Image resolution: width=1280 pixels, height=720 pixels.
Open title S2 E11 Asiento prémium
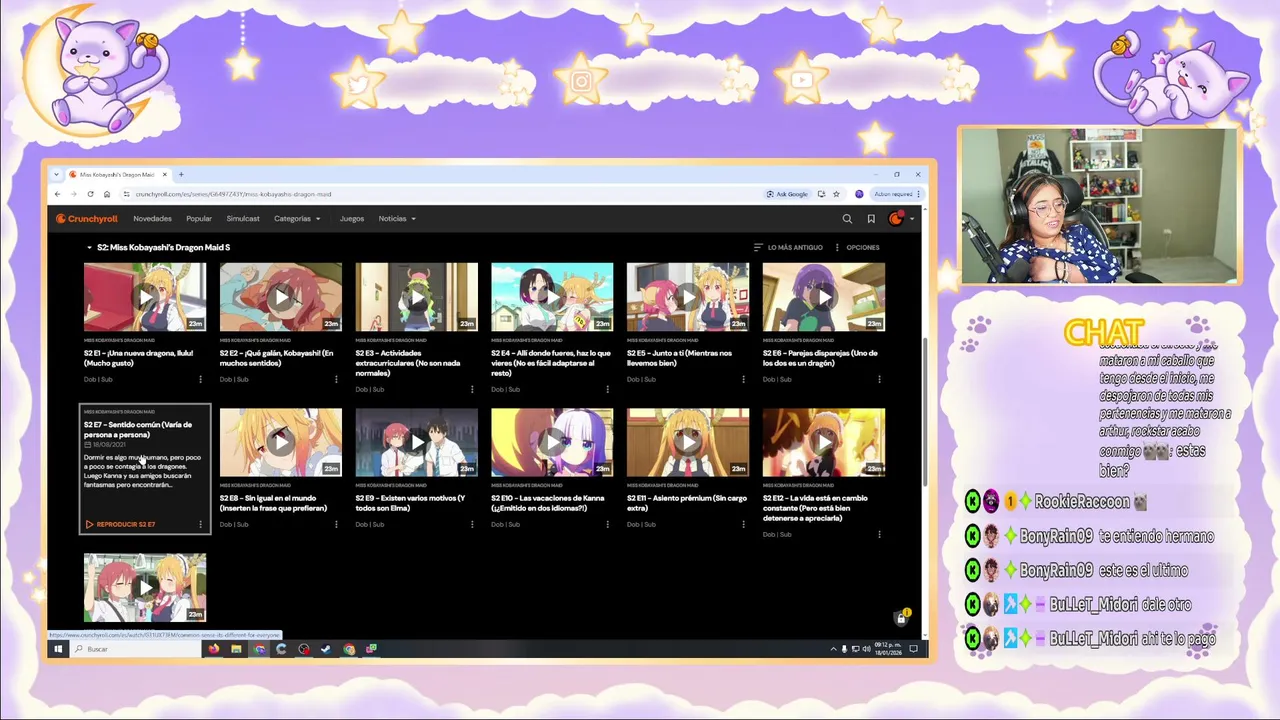coord(687,503)
